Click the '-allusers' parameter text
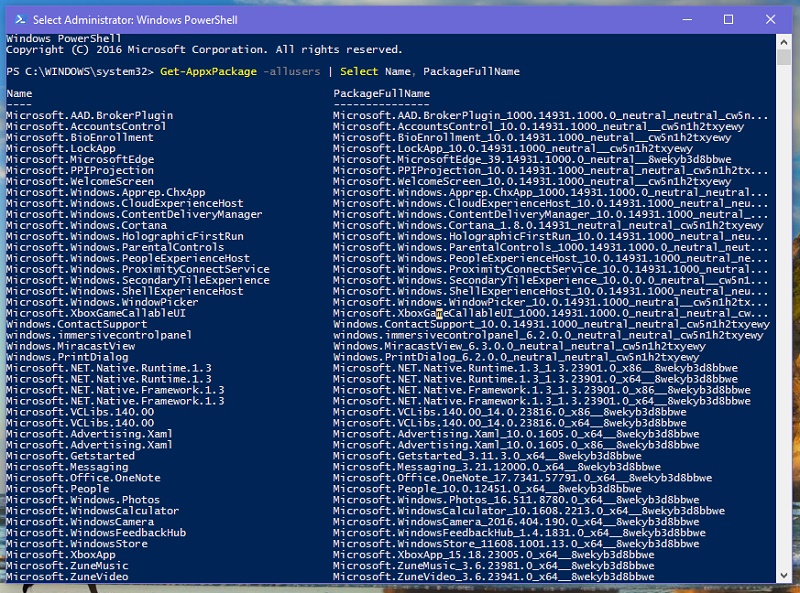 (291, 71)
